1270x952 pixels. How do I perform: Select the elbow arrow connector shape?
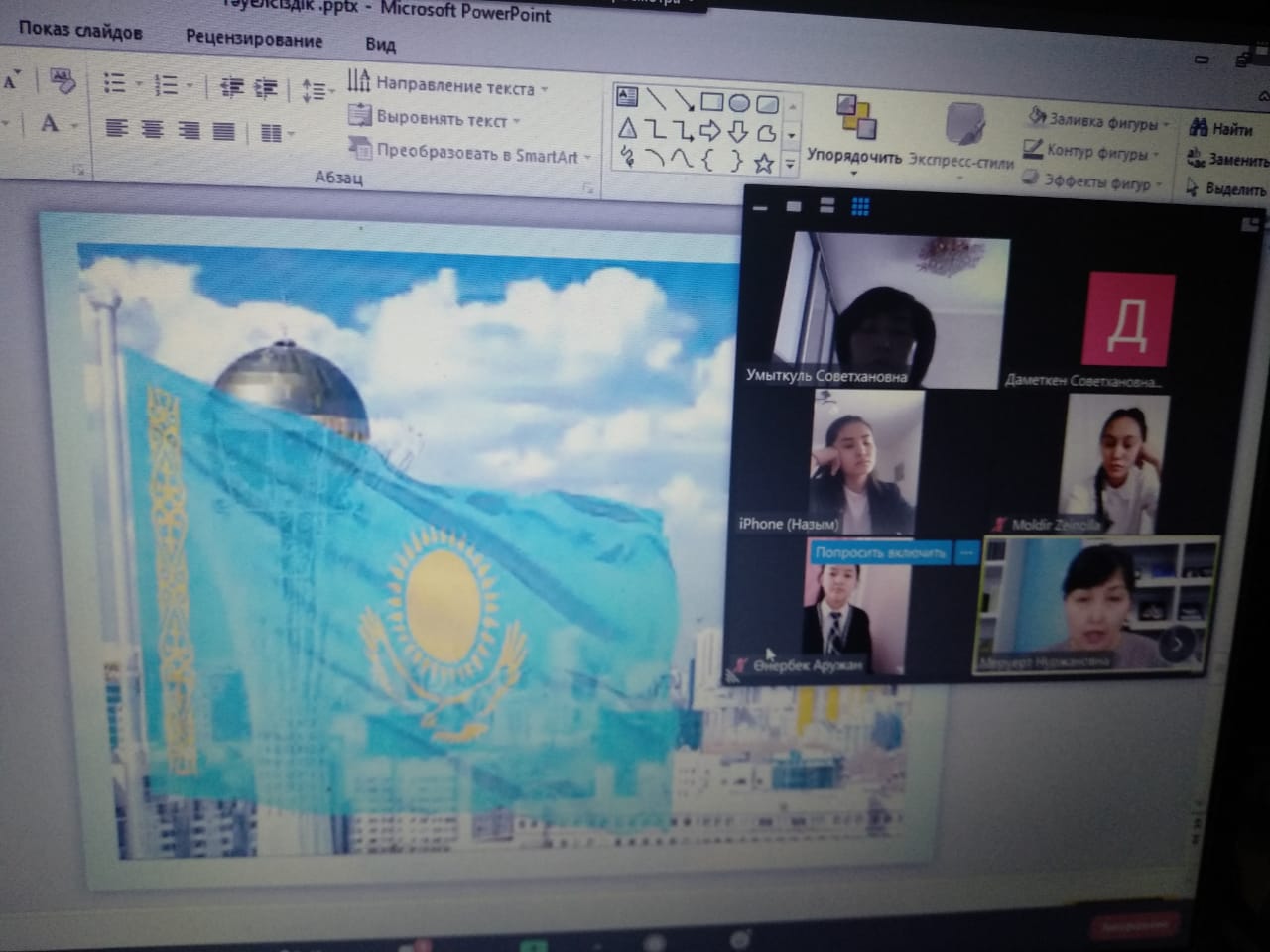coord(683,129)
